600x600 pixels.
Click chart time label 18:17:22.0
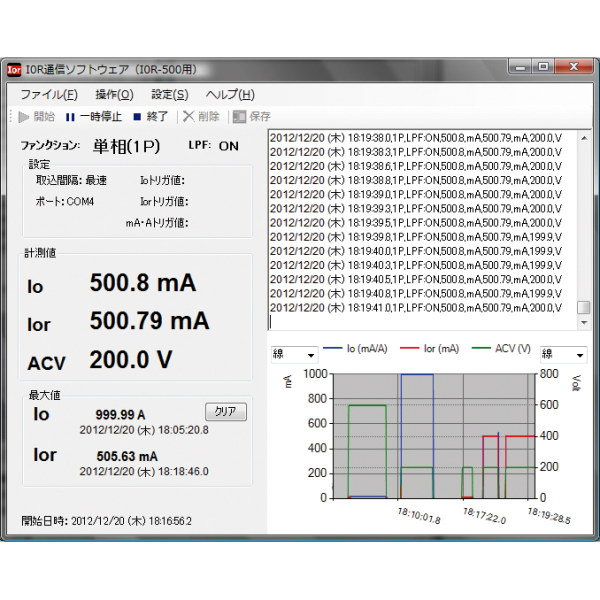[x=484, y=516]
